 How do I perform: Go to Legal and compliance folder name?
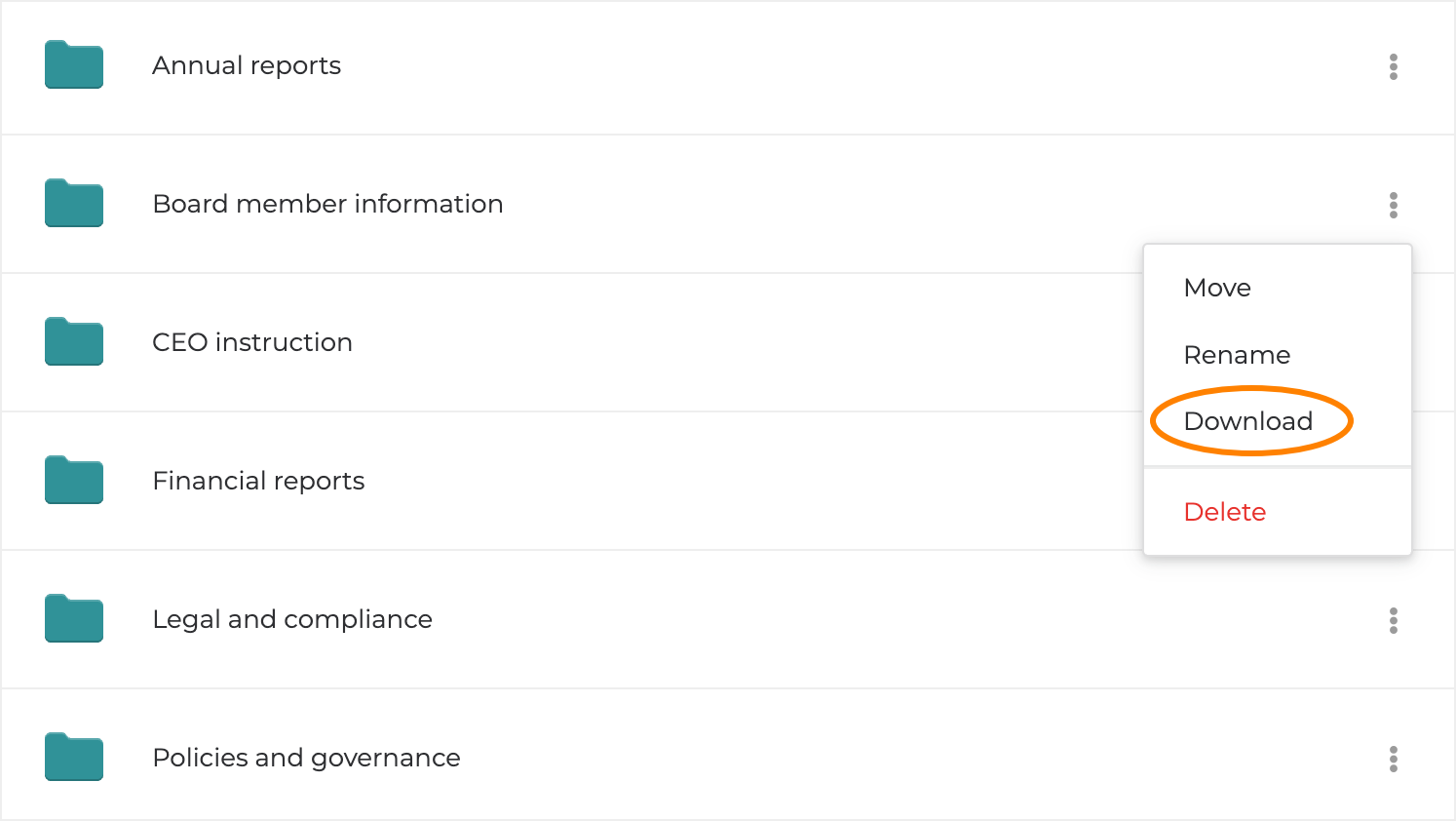[292, 619]
